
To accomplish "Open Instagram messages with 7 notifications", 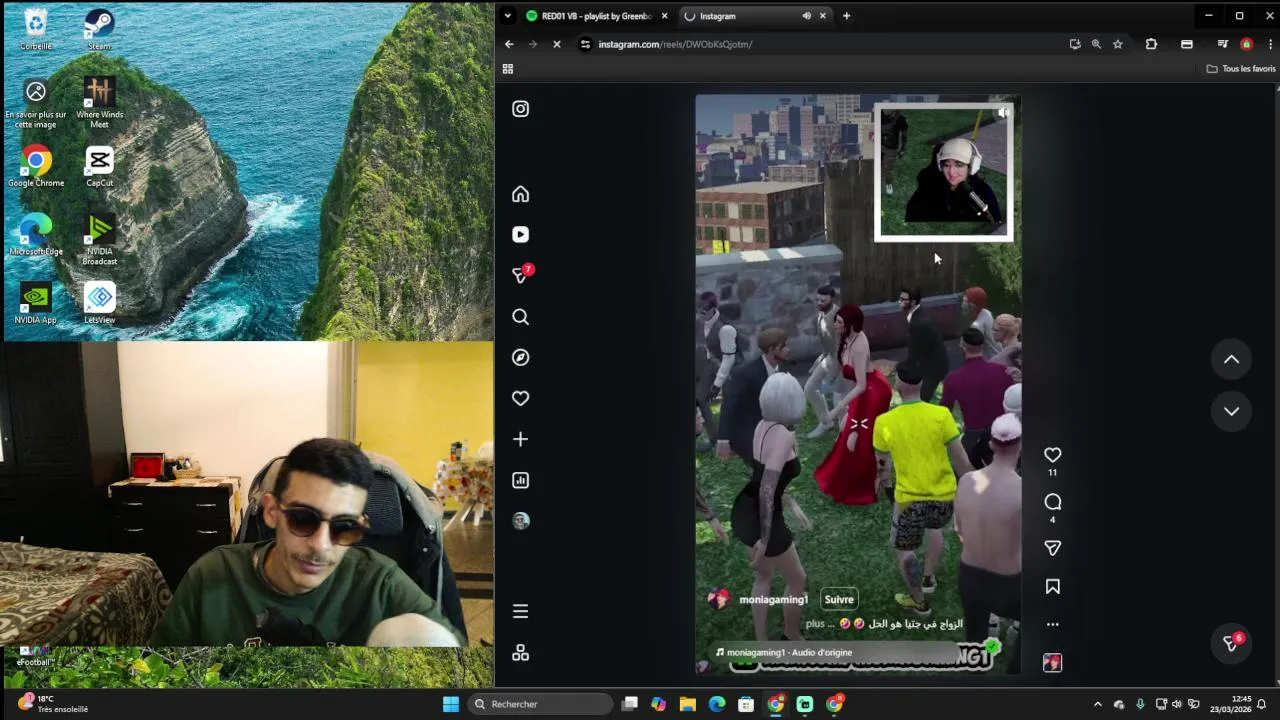I will (x=521, y=274).
